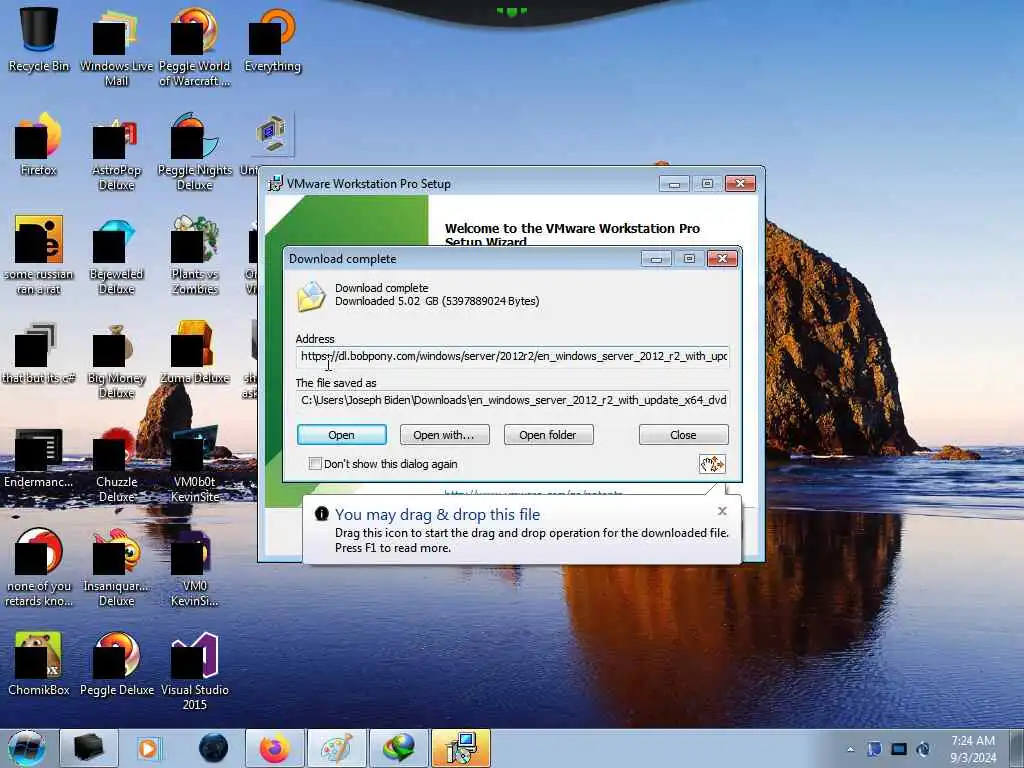Minimize the Download complete dialog
Screen dimensions: 1024x768
656,259
